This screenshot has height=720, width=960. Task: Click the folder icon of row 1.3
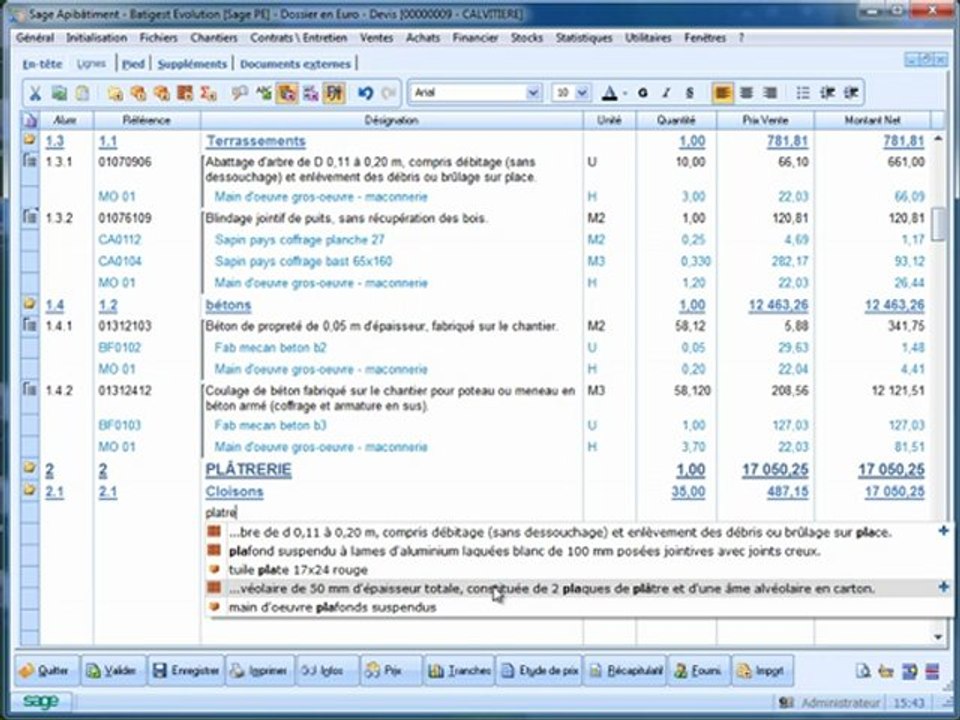coord(29,140)
